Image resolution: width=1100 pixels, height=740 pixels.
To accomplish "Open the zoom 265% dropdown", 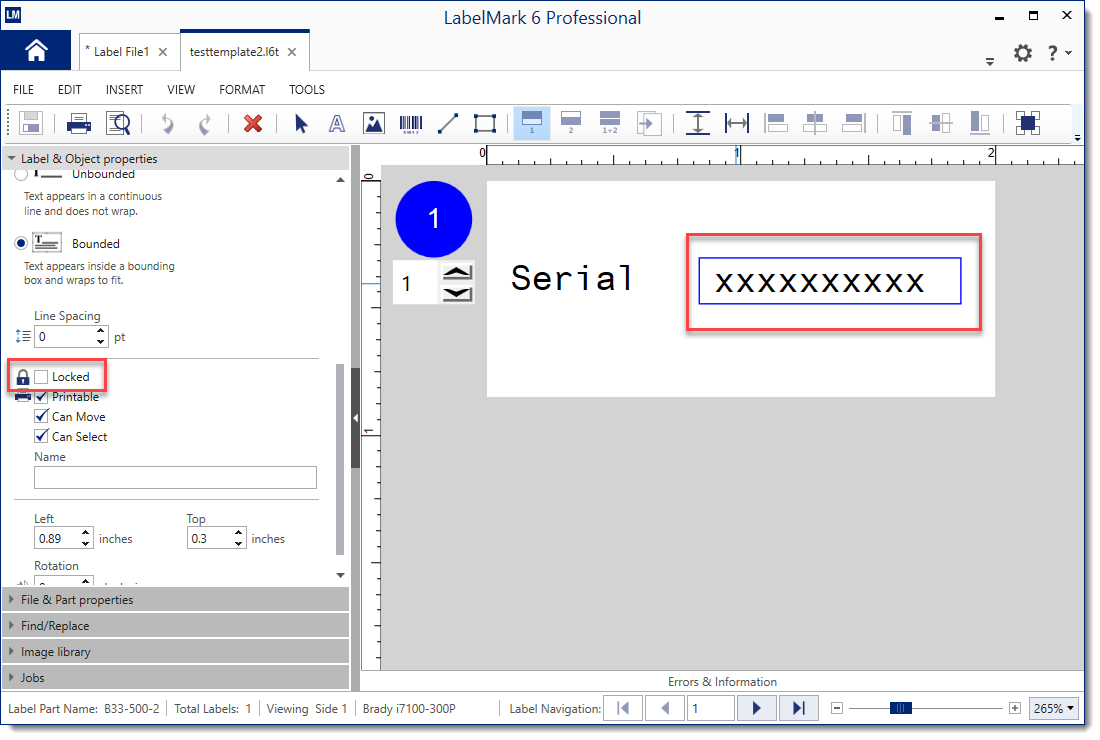I will click(1054, 708).
